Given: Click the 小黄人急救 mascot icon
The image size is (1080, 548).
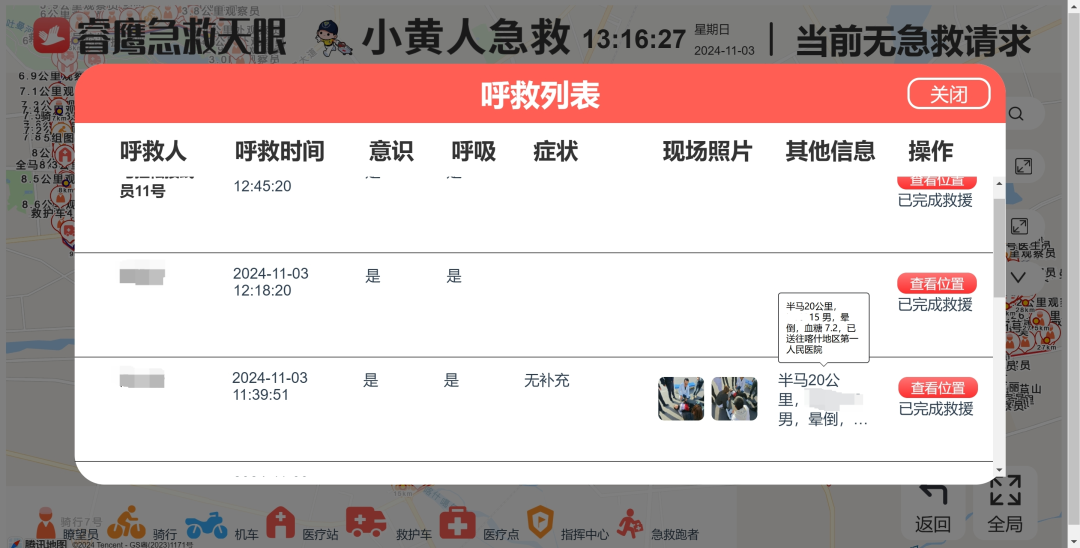Looking at the screenshot, I should click(x=333, y=38).
